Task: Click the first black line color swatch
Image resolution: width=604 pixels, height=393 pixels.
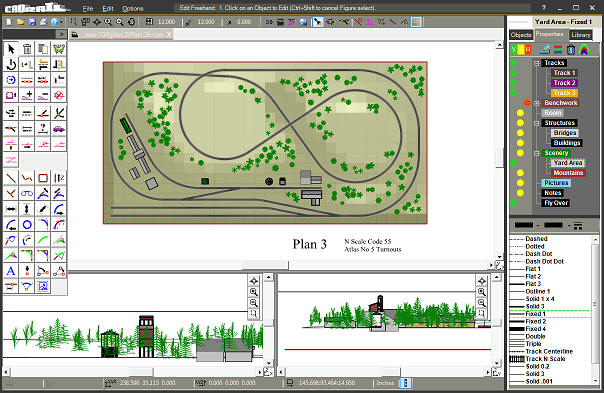Action: (x=524, y=225)
